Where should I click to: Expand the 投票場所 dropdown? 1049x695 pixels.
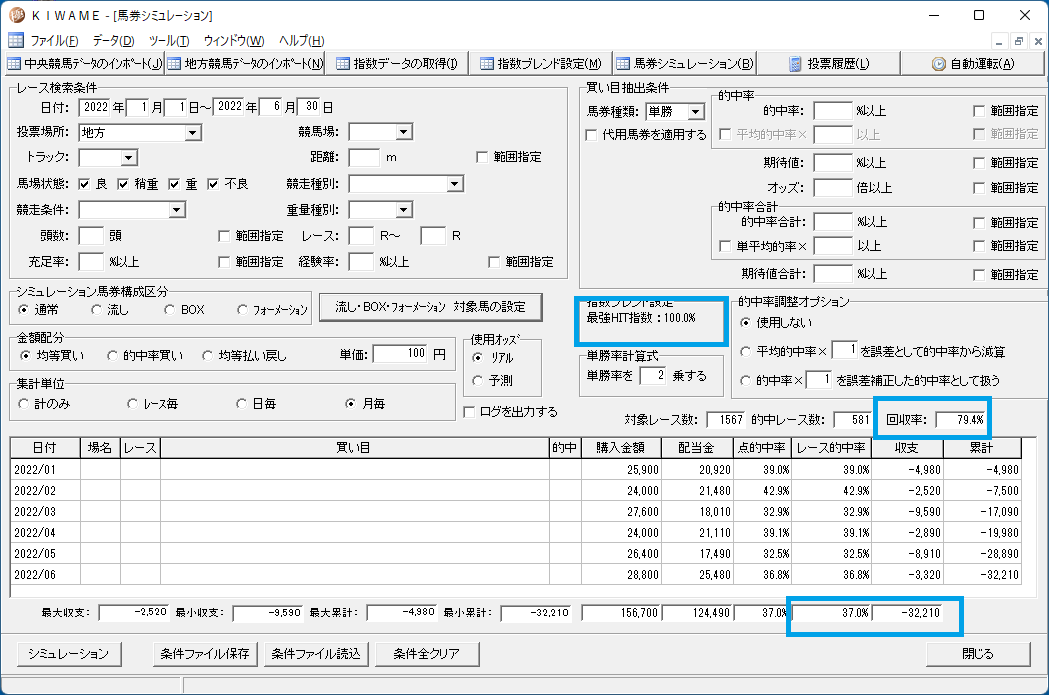coord(193,132)
